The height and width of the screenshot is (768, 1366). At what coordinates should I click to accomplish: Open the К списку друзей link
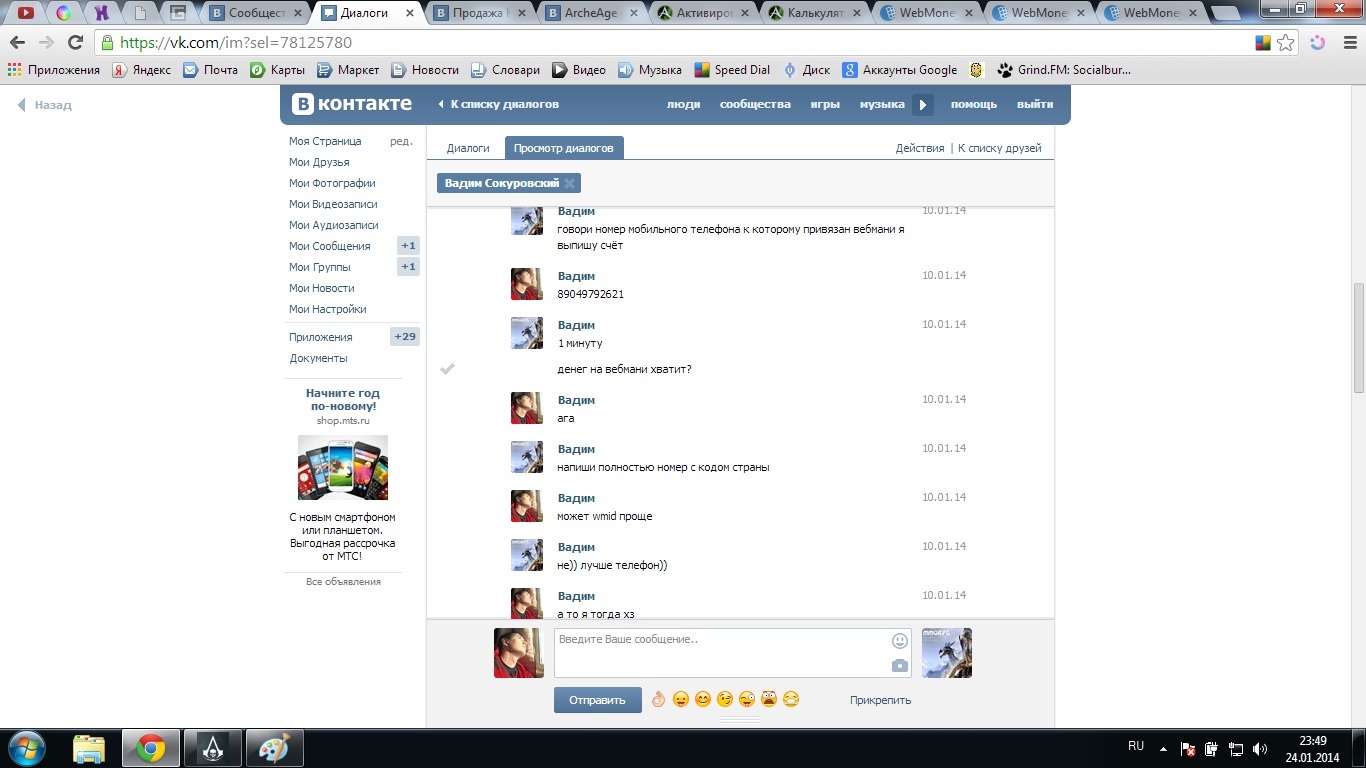(999, 148)
